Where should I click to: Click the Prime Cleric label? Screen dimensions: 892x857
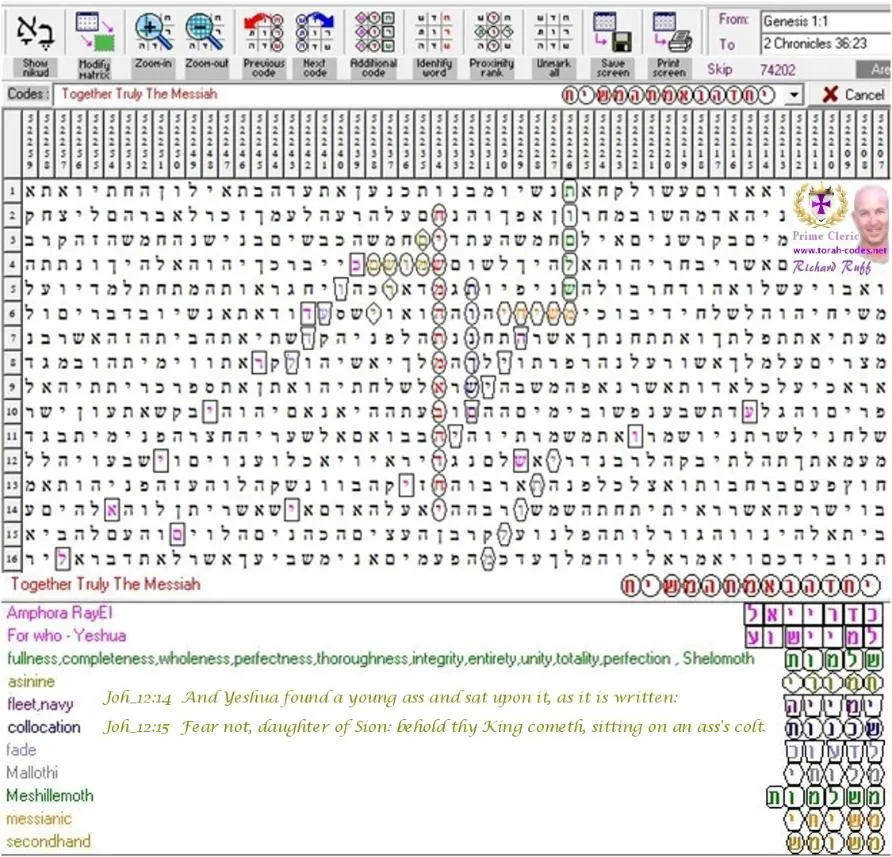[825, 236]
